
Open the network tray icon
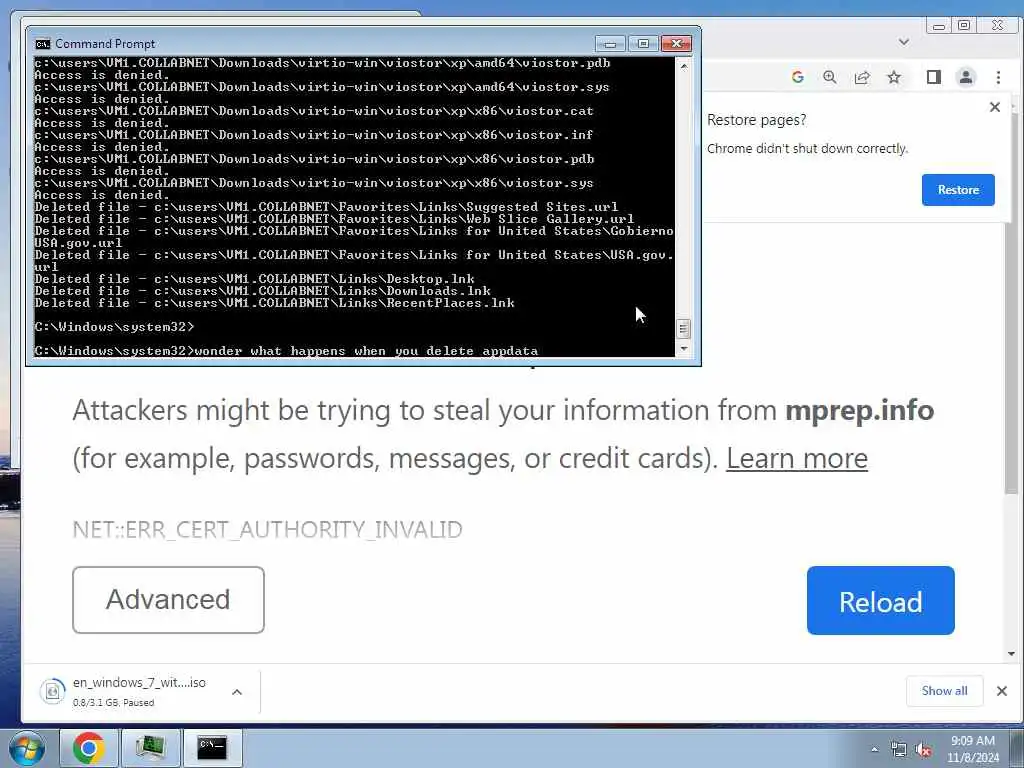pyautogui.click(x=899, y=750)
